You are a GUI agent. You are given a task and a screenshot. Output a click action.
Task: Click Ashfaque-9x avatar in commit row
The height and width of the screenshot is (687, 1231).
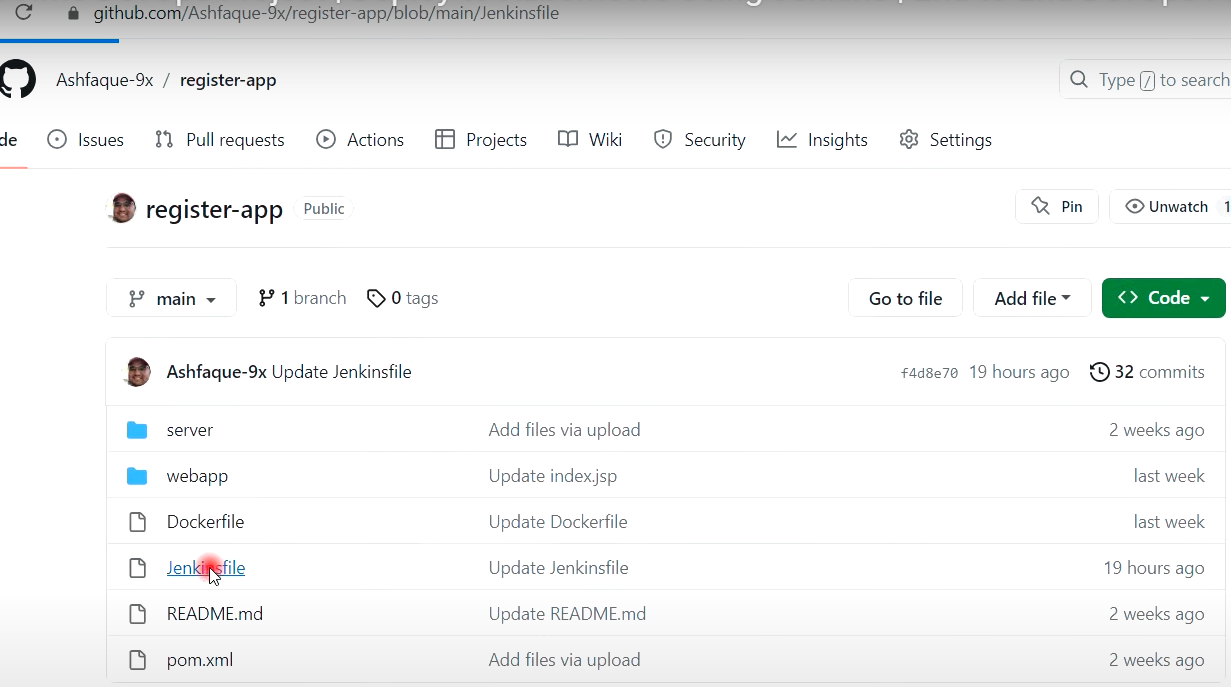(136, 372)
